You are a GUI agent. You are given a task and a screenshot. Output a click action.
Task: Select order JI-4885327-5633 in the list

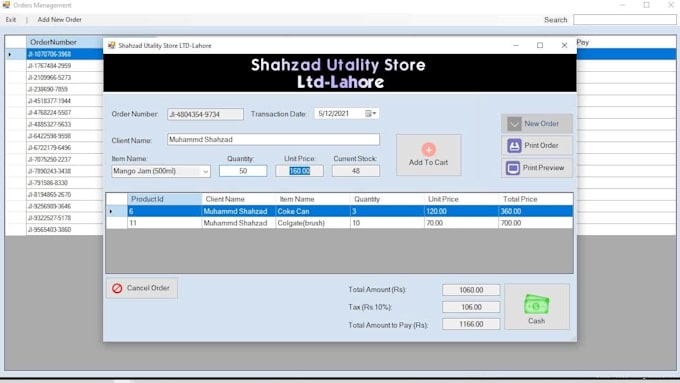pyautogui.click(x=64, y=124)
